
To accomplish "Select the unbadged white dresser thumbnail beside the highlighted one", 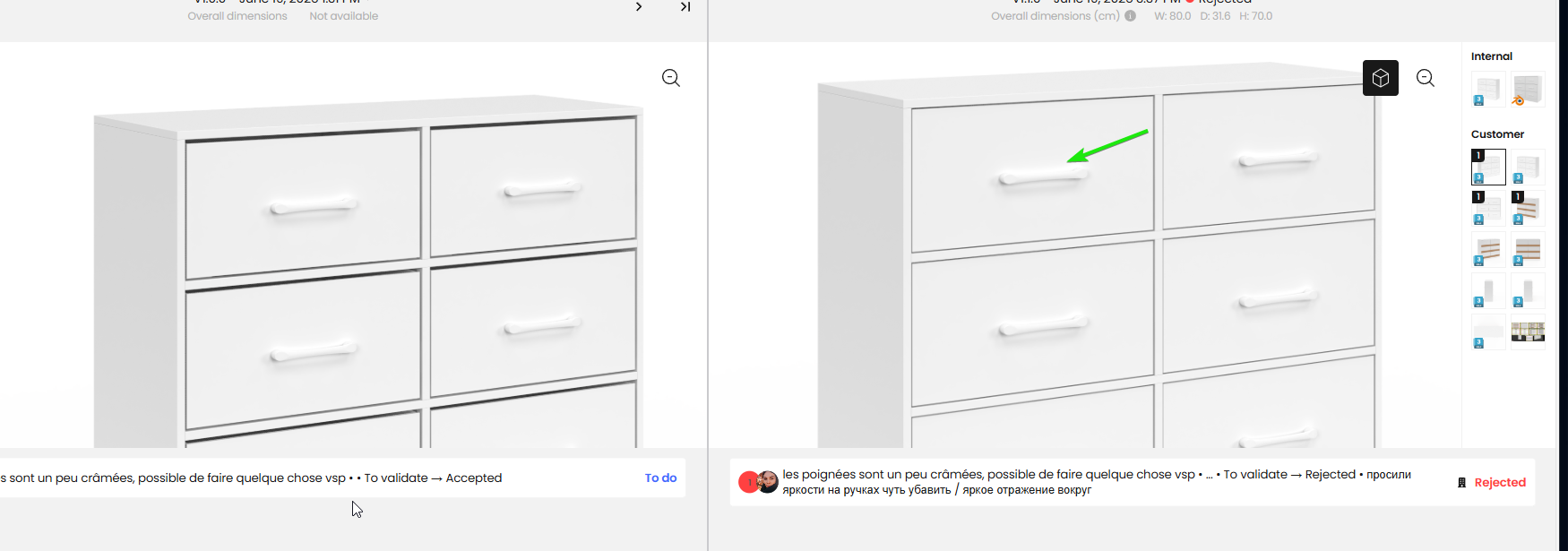I will tap(1528, 168).
